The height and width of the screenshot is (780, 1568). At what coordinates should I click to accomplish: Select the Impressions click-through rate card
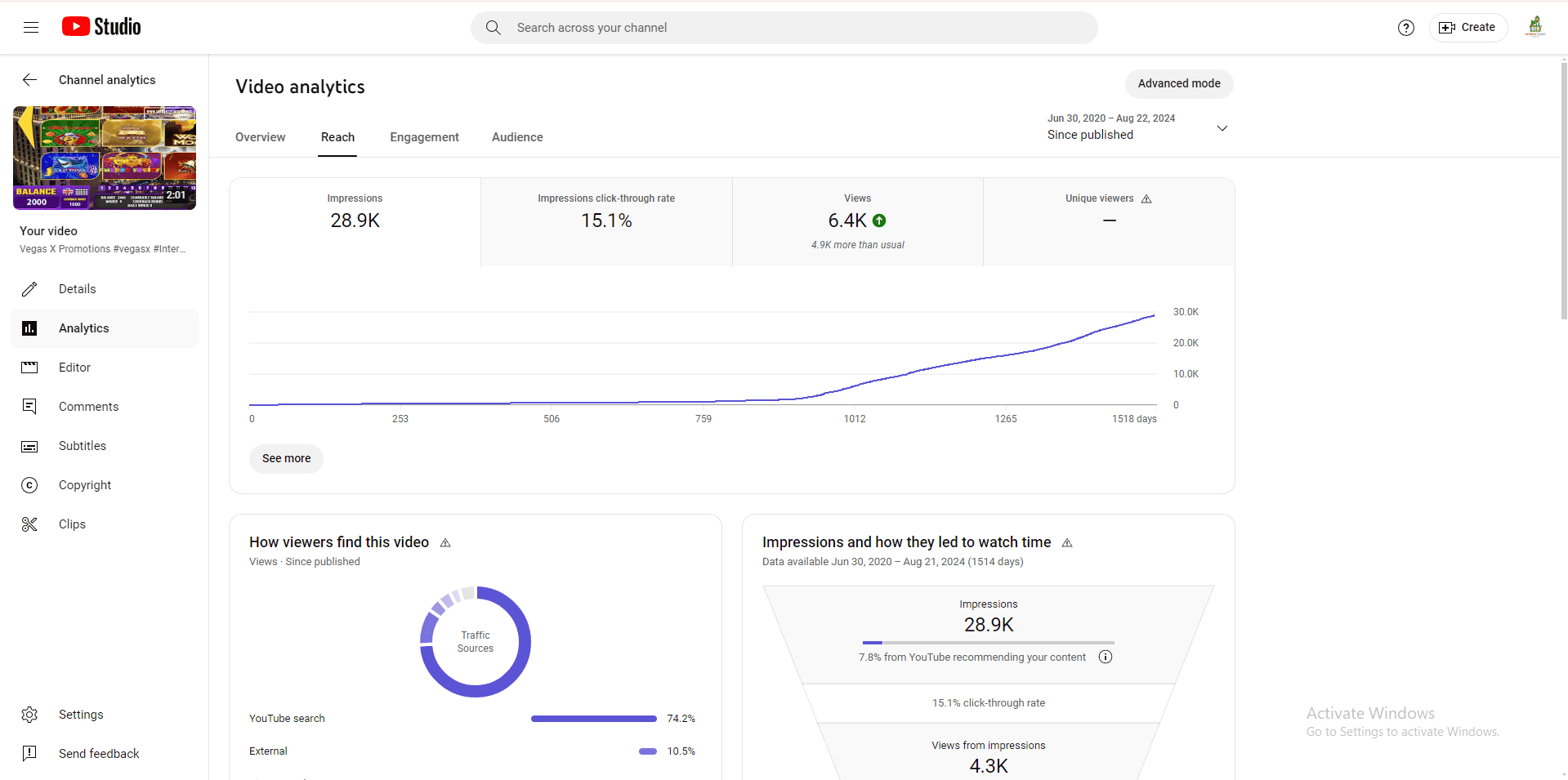click(x=606, y=221)
